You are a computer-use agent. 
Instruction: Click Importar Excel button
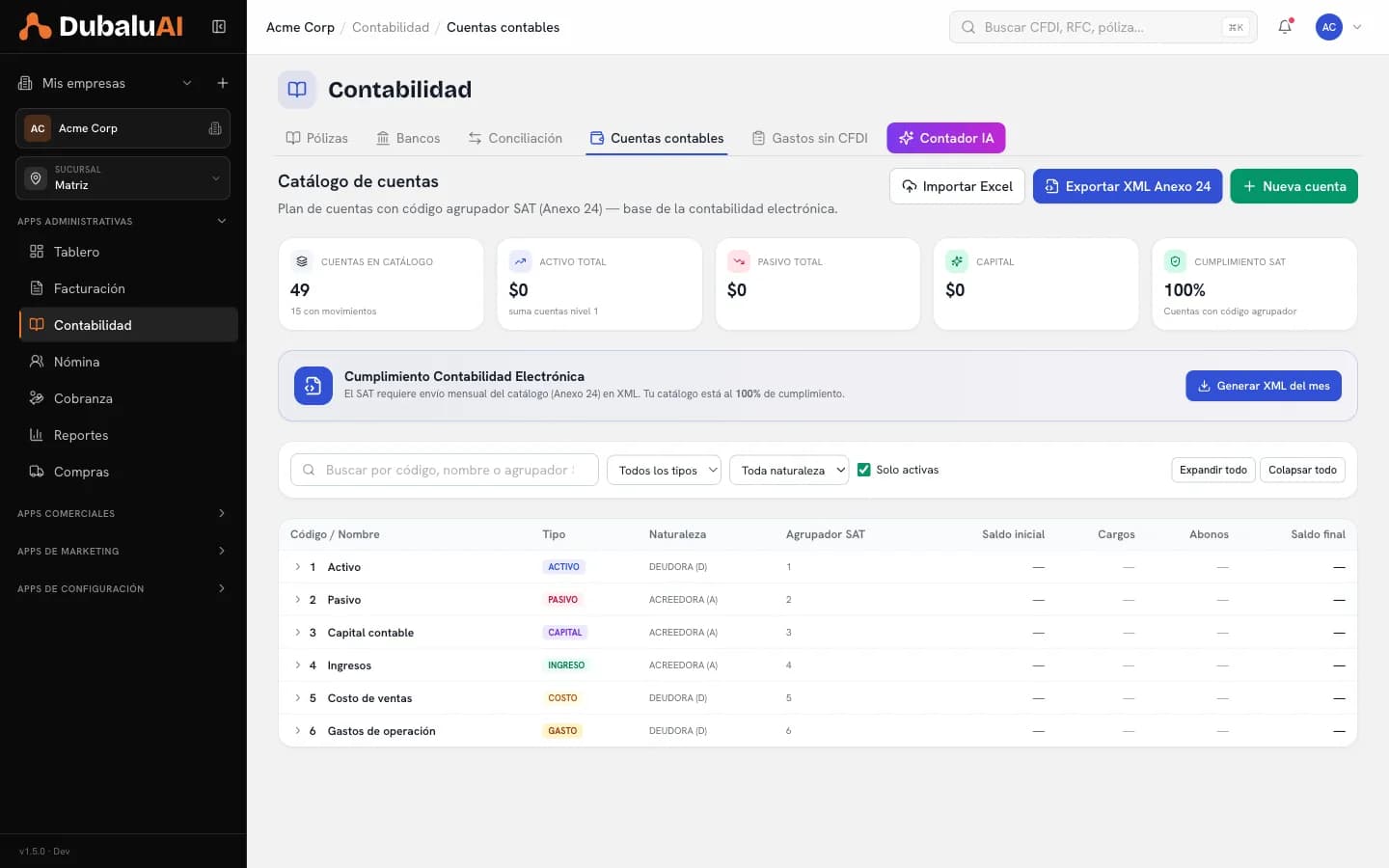(957, 186)
